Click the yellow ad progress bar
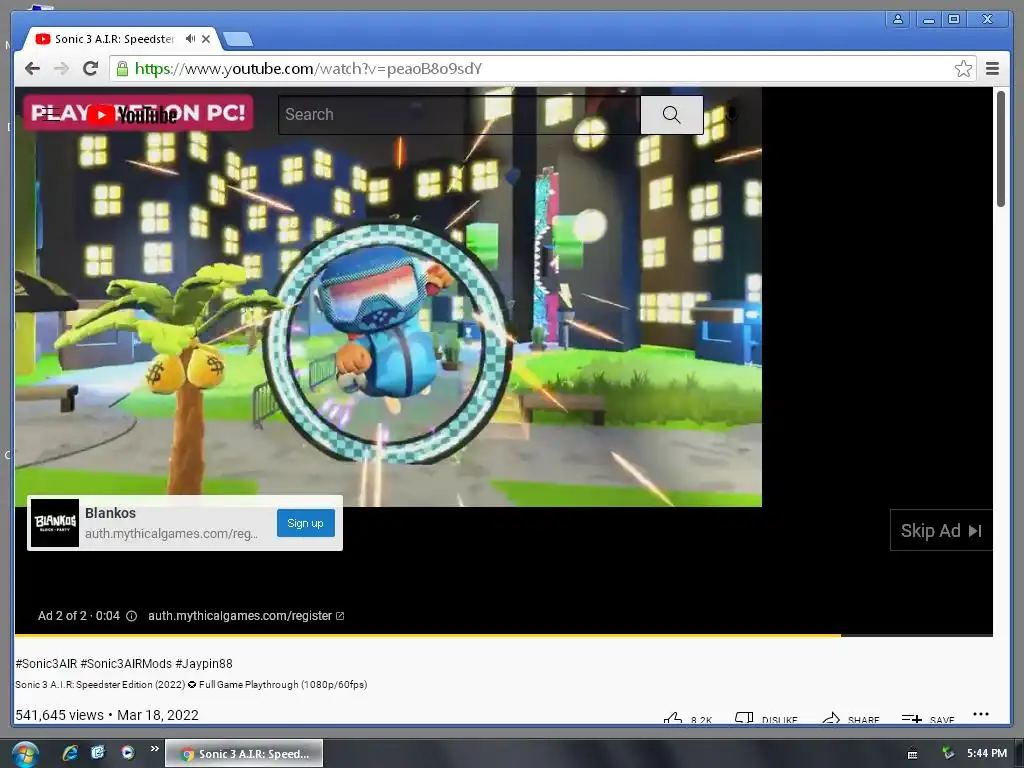The image size is (1024, 768). click(x=428, y=635)
